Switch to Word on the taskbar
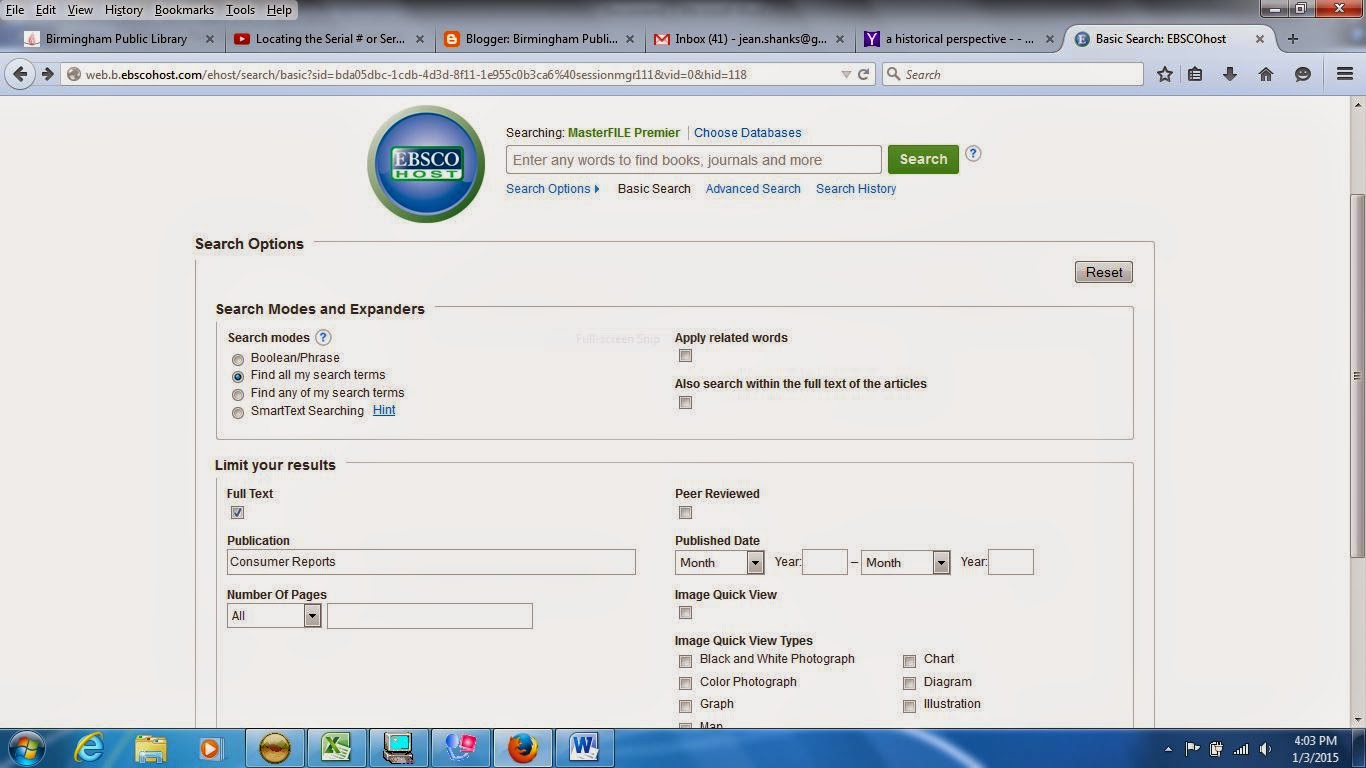 pos(584,748)
